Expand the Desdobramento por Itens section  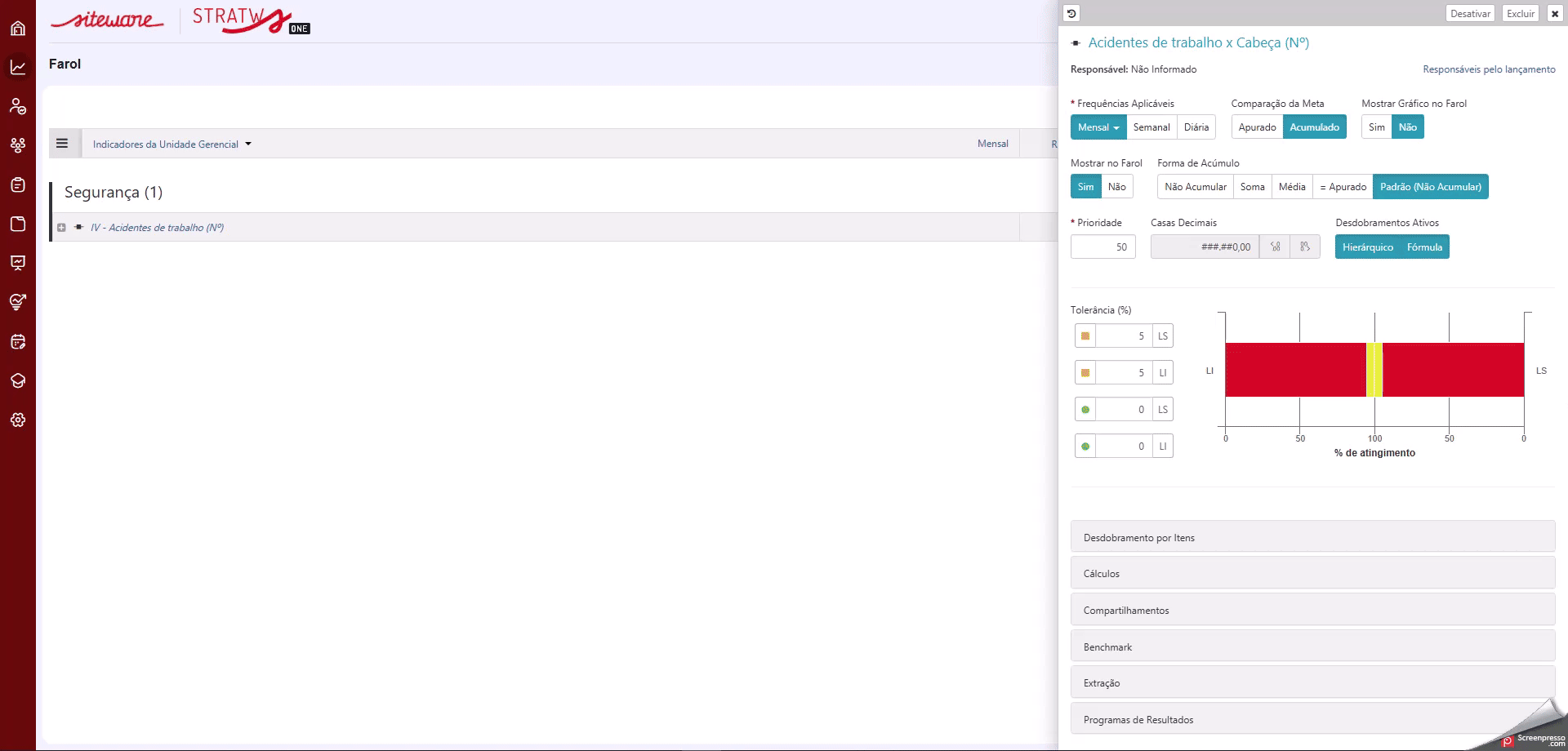click(1312, 537)
